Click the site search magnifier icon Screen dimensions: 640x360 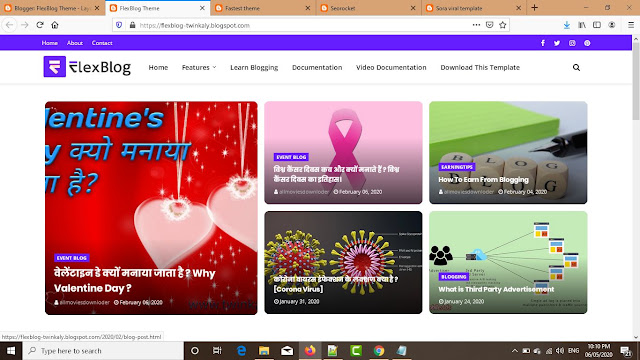tap(576, 67)
